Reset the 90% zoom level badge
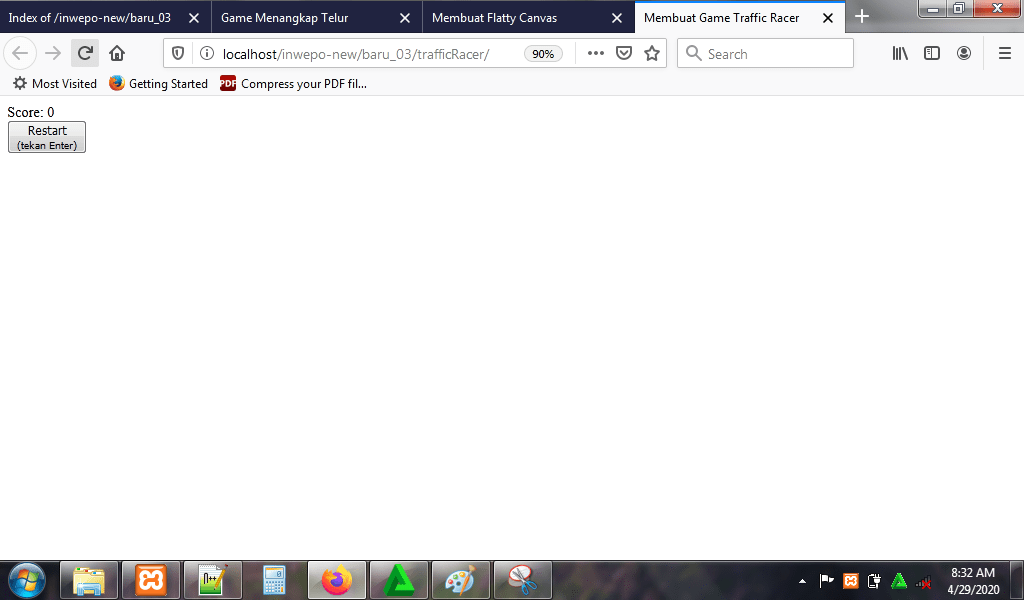 (543, 54)
